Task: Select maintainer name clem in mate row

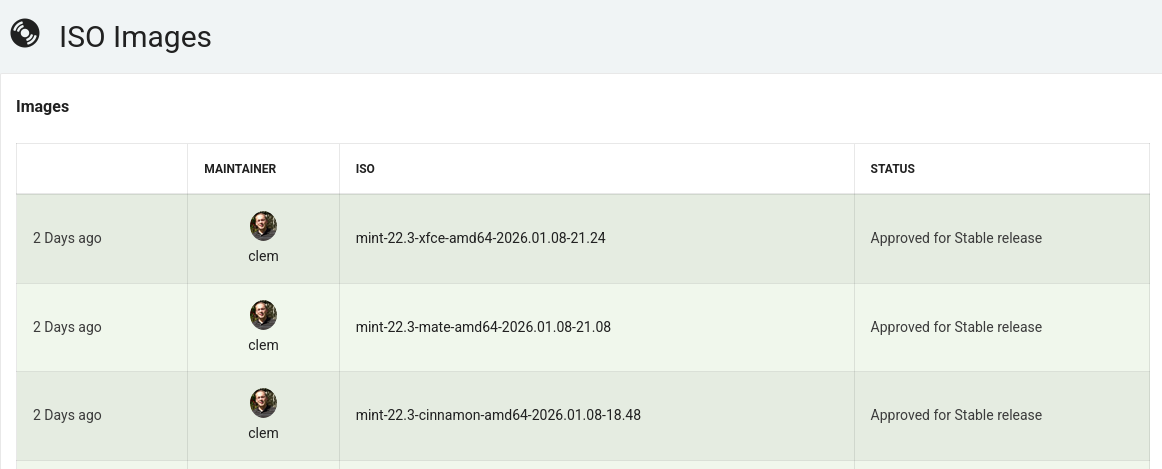Action: 263,345
